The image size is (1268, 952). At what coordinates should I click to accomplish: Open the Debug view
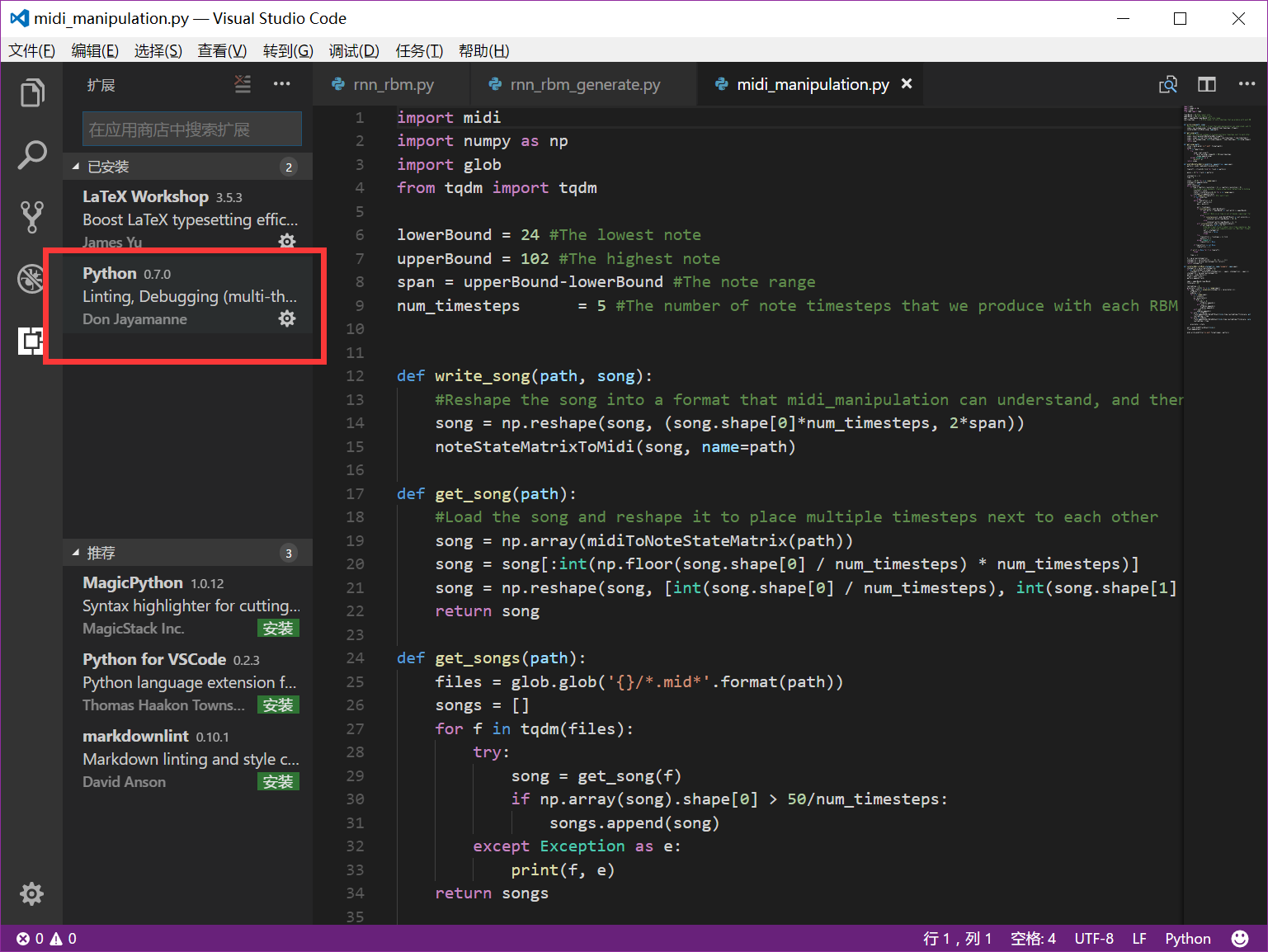click(32, 278)
